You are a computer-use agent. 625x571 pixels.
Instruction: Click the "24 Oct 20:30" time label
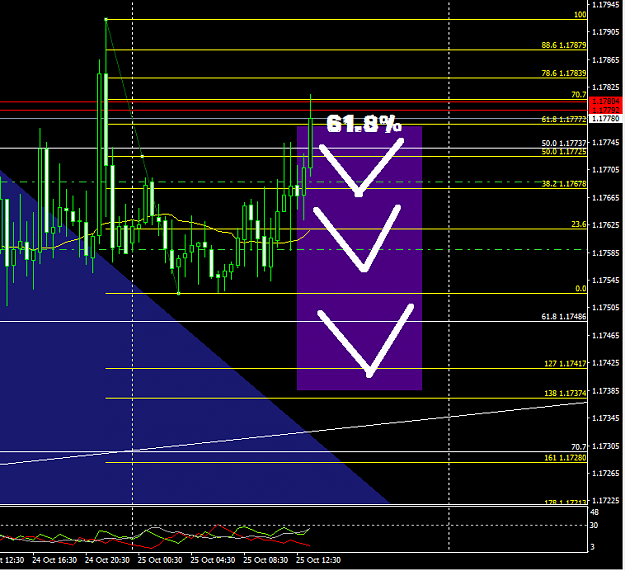pos(107,560)
